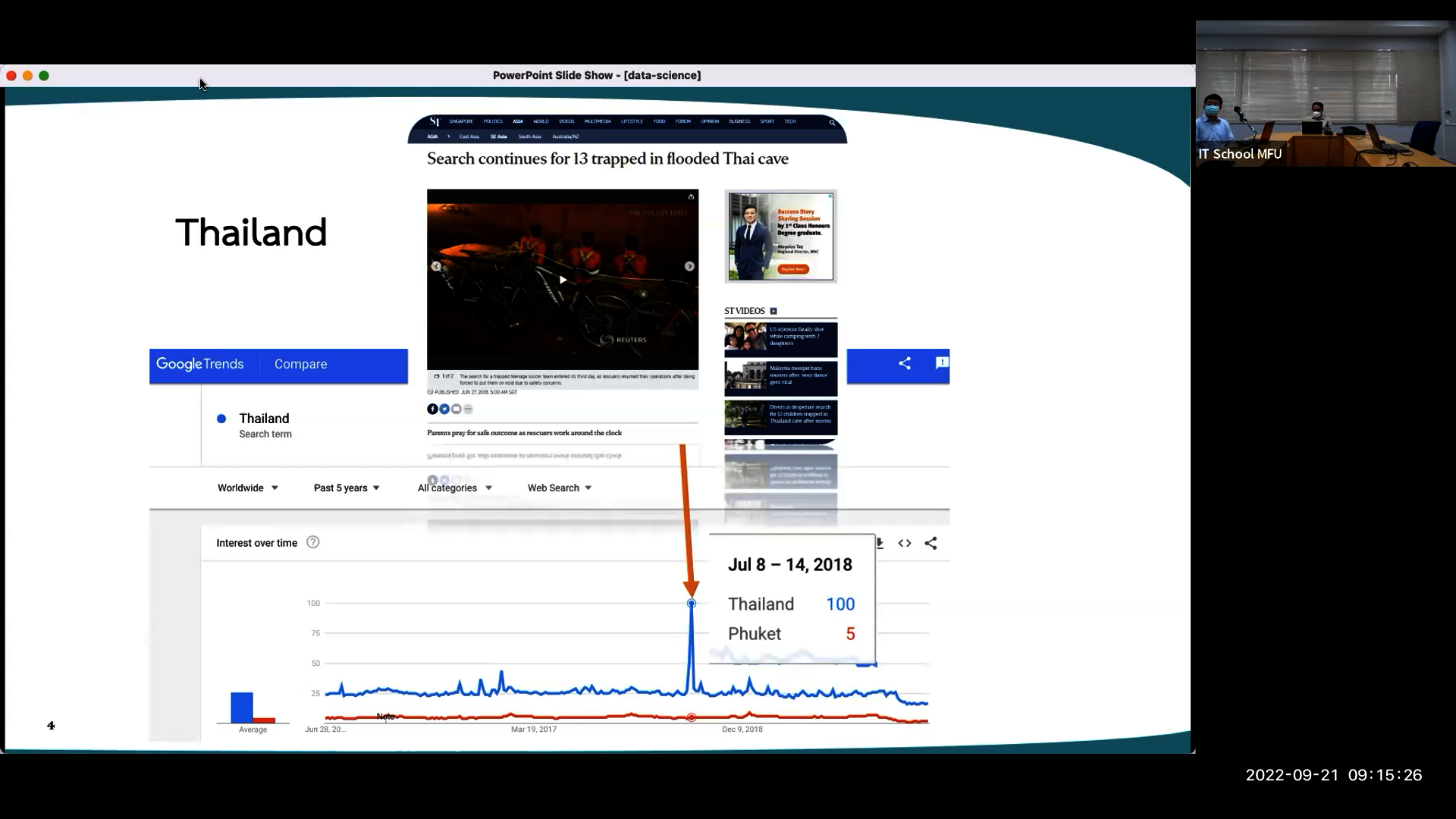Viewport: 1456px width, 819px height.
Task: Click the IT School MFU webcam tile
Action: [1326, 93]
